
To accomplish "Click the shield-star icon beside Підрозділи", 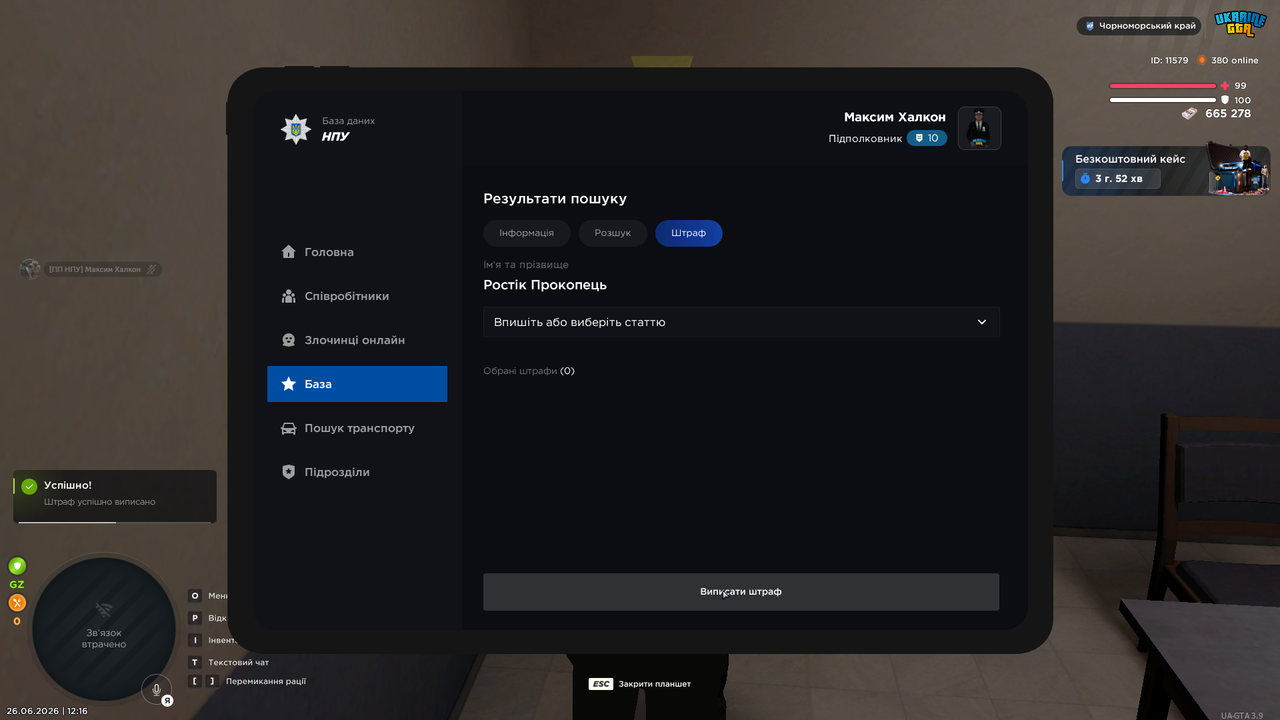I will tap(289, 472).
